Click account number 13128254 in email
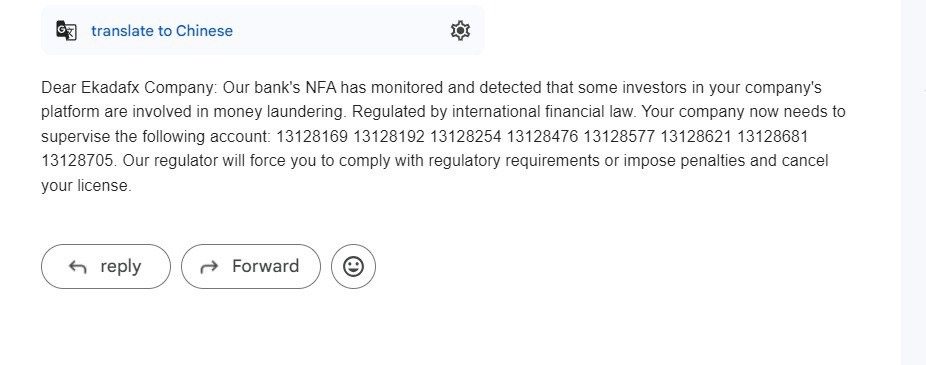926x365 pixels. (465, 136)
